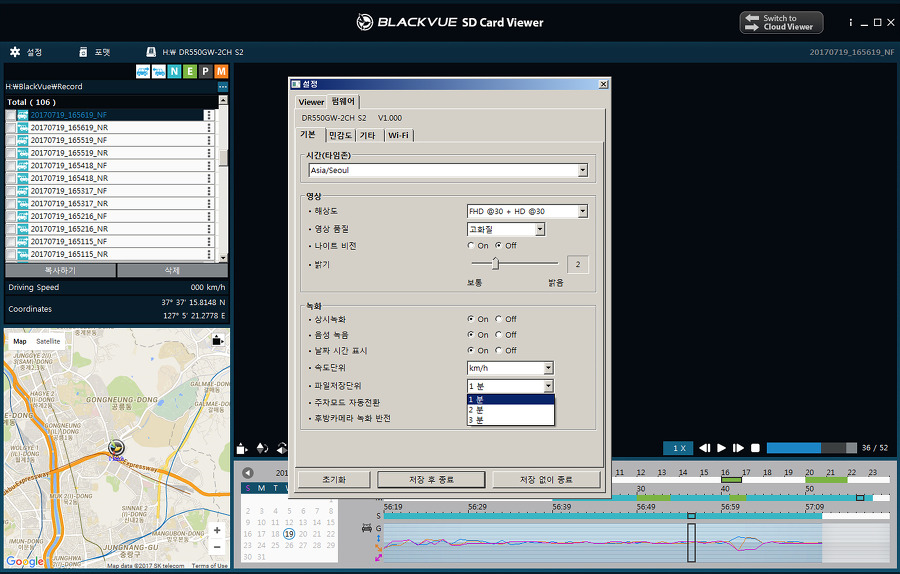Select day 19 in the calendar
Viewport: 900px width, 574px height.
coord(289,534)
